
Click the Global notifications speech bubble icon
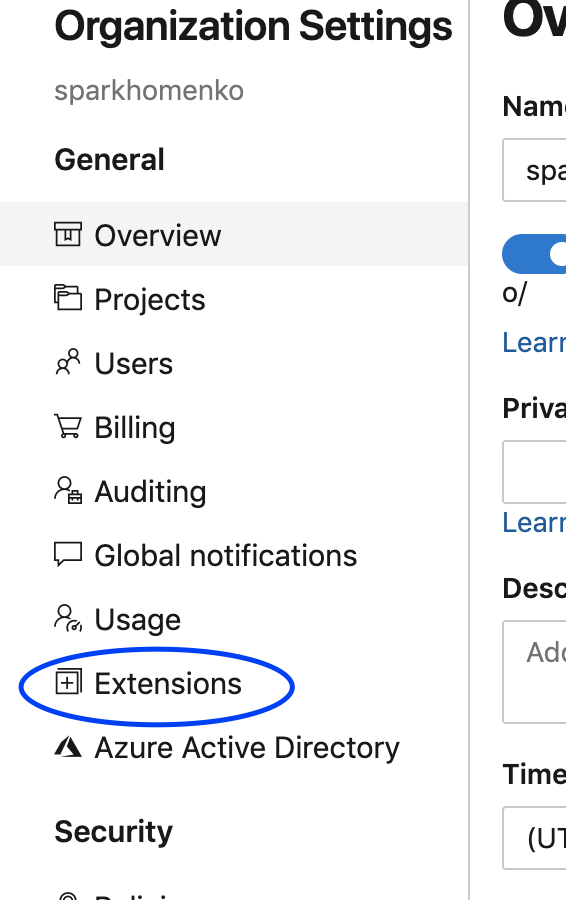68,554
